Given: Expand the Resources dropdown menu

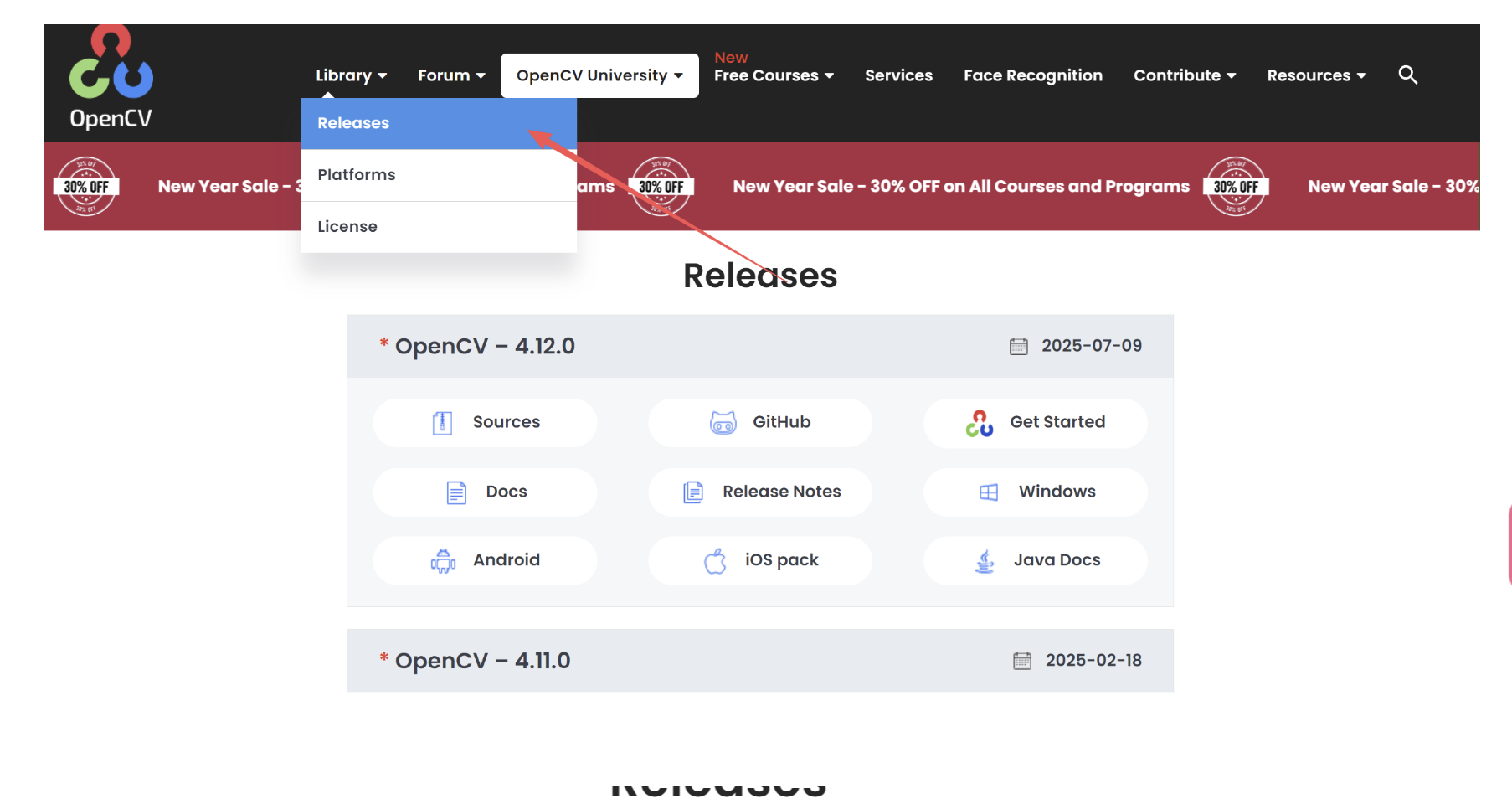Looking at the screenshot, I should 1317,75.
